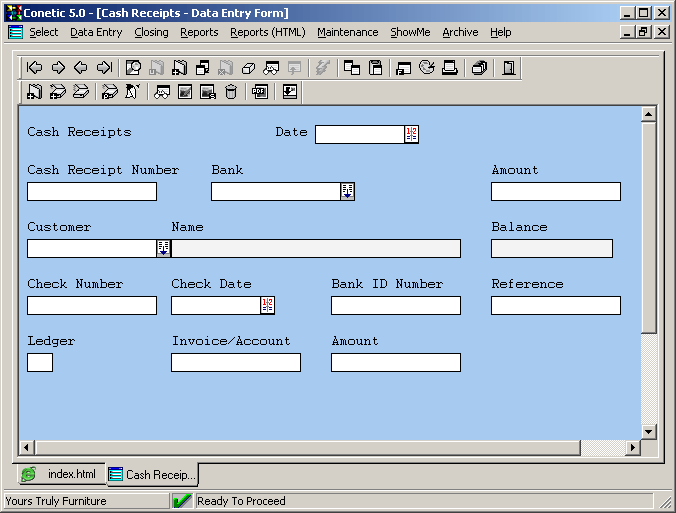This screenshot has width=676, height=513.
Task: Click into the Bank ID Number field
Action: (x=395, y=305)
